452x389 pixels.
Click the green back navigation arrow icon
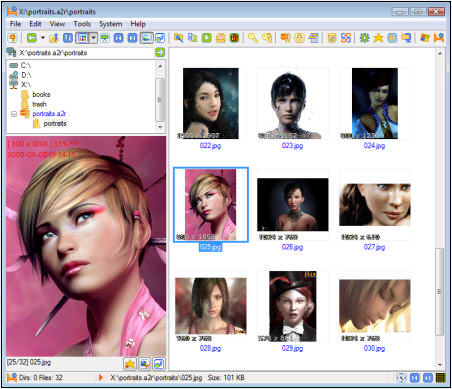pyautogui.click(x=32, y=38)
